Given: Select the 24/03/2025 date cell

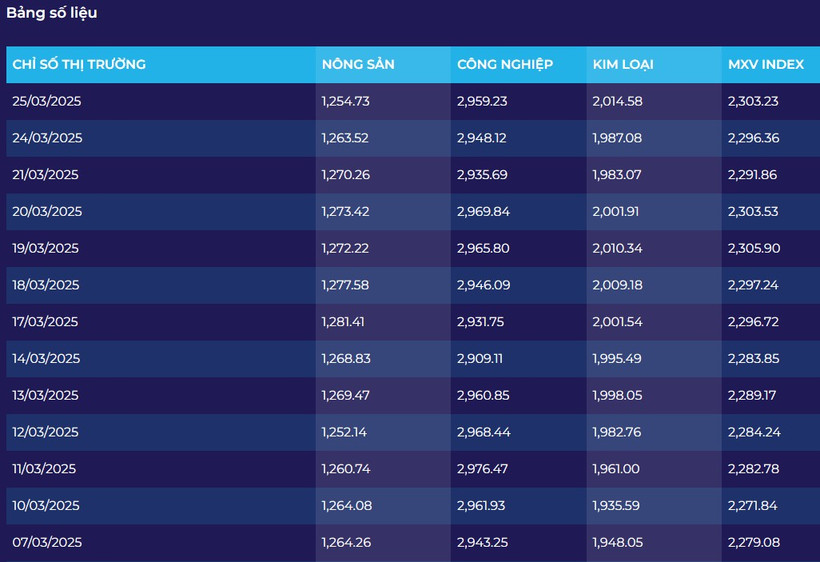Looking at the screenshot, I should click(x=47, y=138).
